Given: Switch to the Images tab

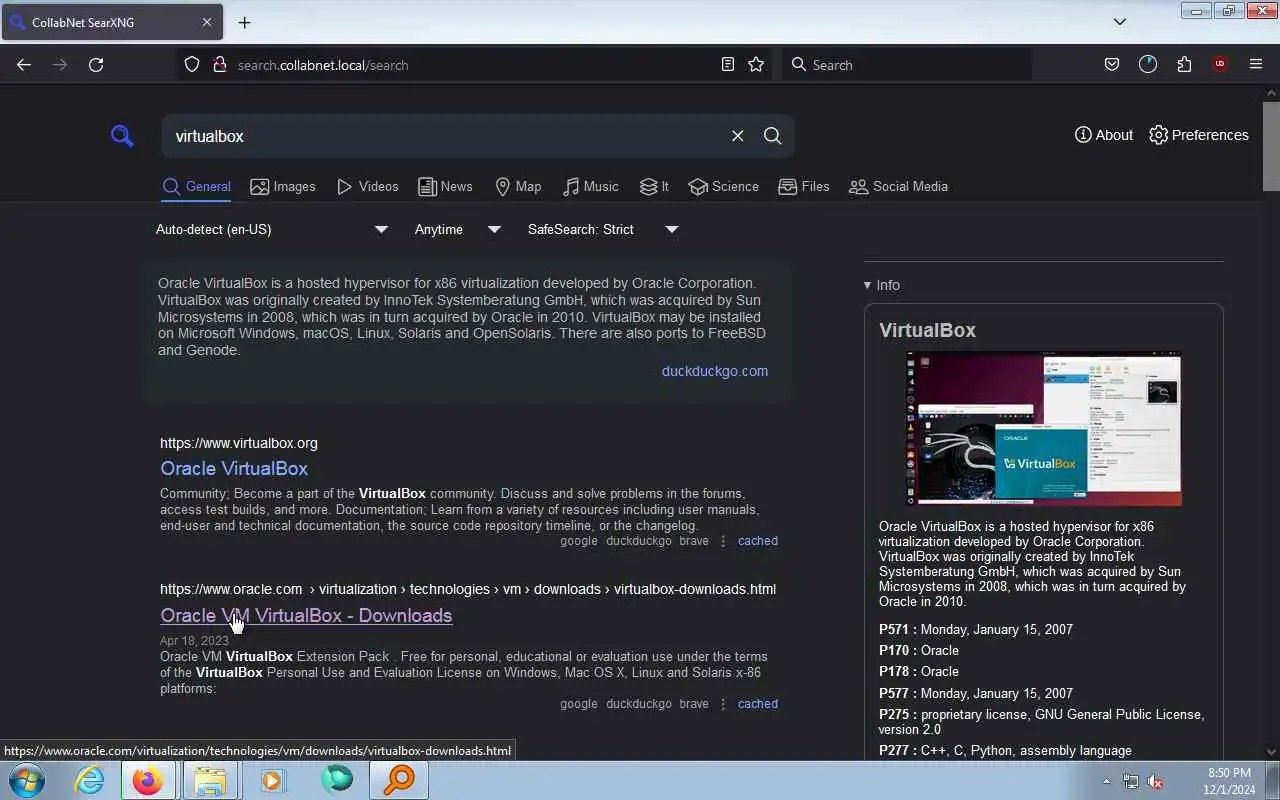Looking at the screenshot, I should 283,187.
